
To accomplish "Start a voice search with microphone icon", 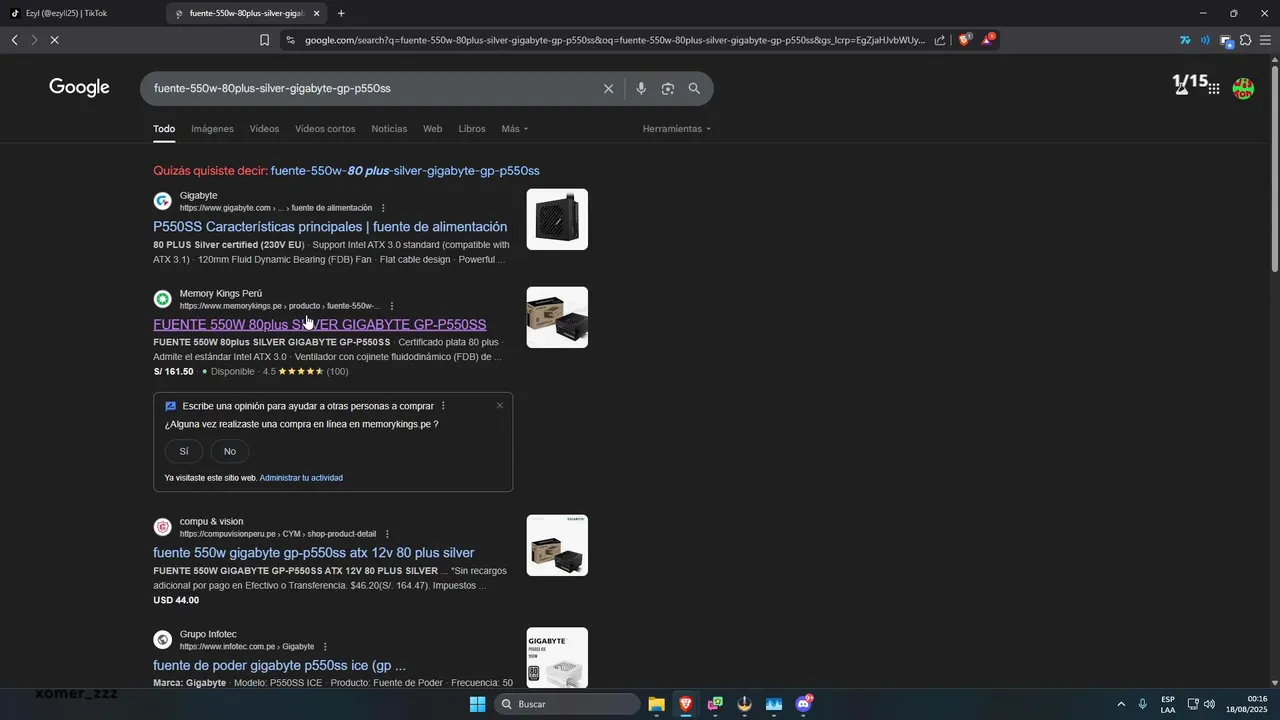I will click(x=641, y=89).
